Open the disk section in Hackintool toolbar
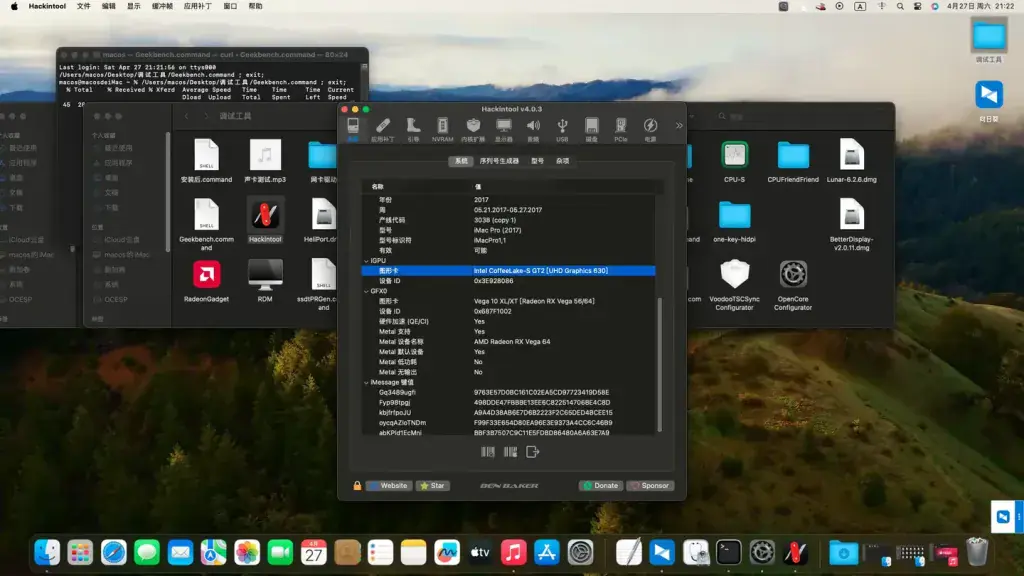Image resolution: width=1024 pixels, height=576 pixels. click(591, 129)
